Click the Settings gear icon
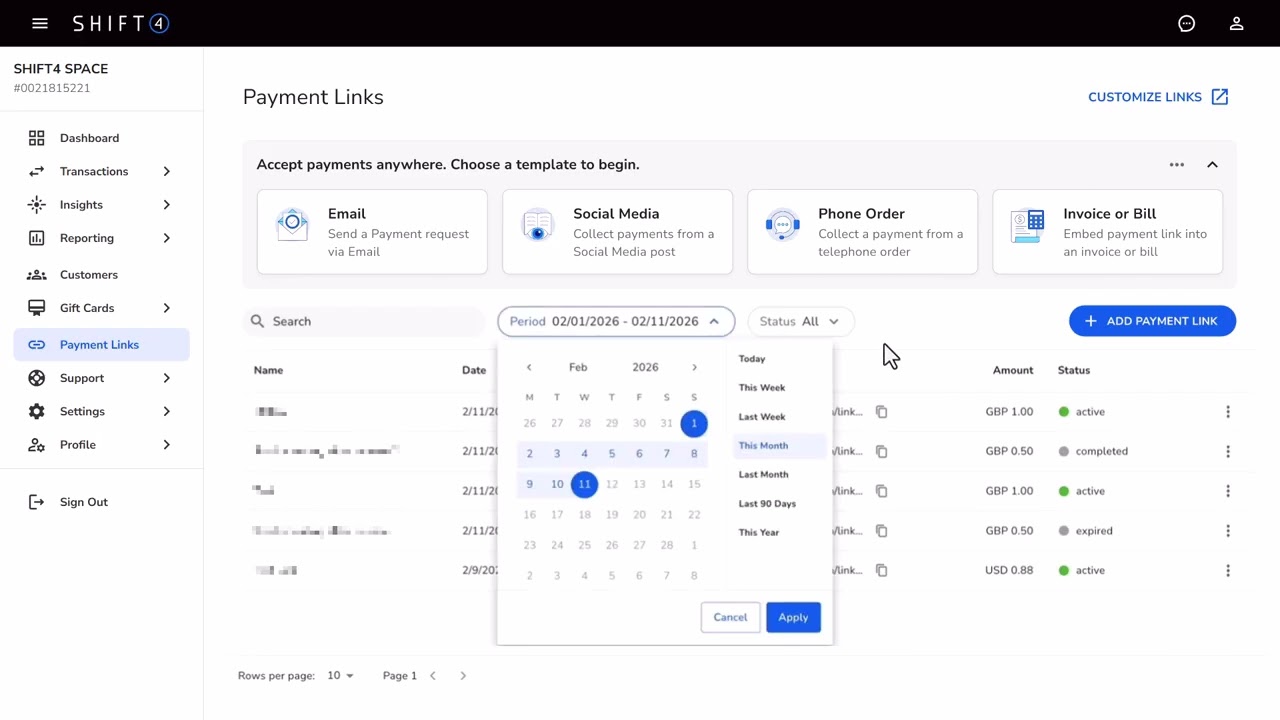The image size is (1280, 720). [x=37, y=411]
